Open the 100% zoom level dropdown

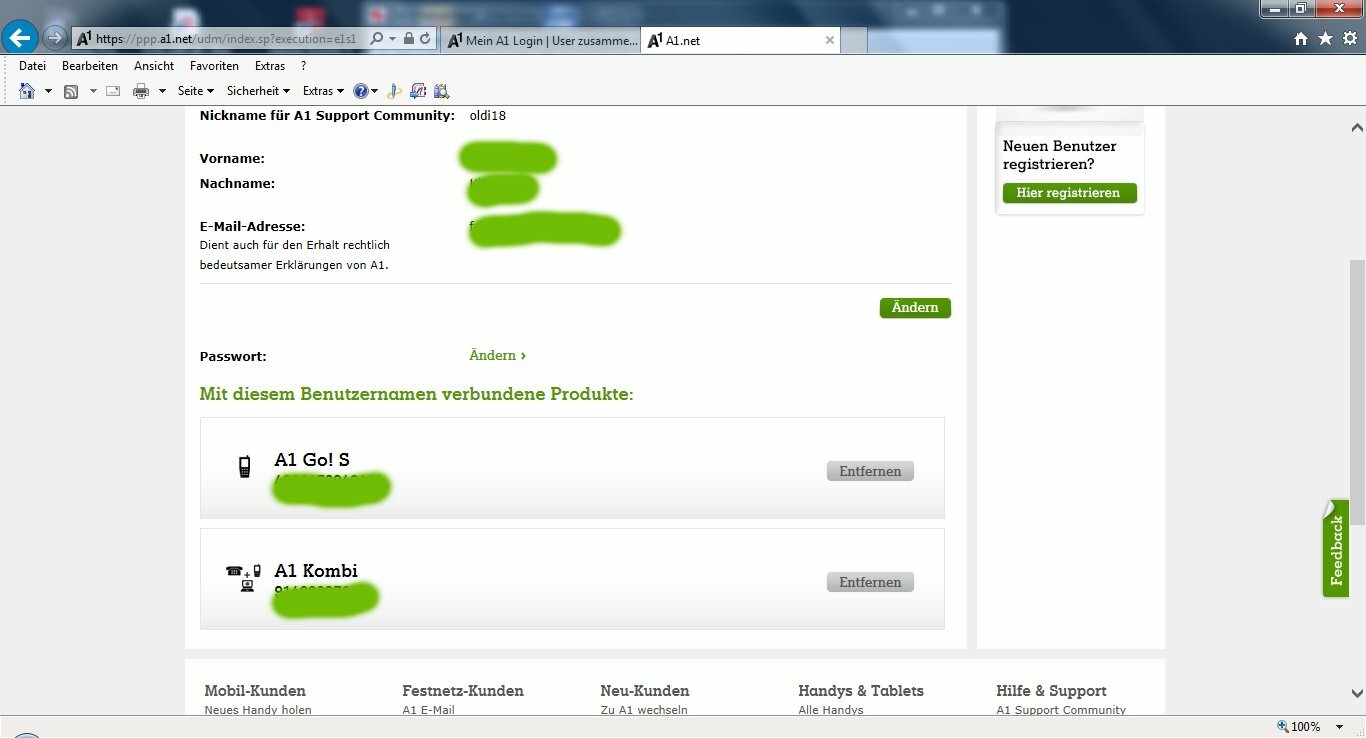click(x=1340, y=727)
